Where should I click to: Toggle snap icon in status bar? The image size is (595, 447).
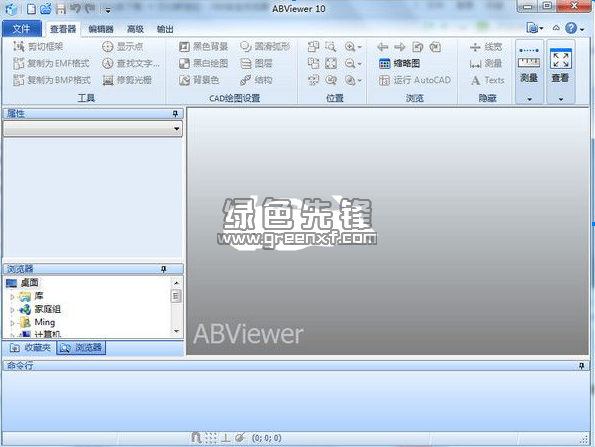click(196, 438)
